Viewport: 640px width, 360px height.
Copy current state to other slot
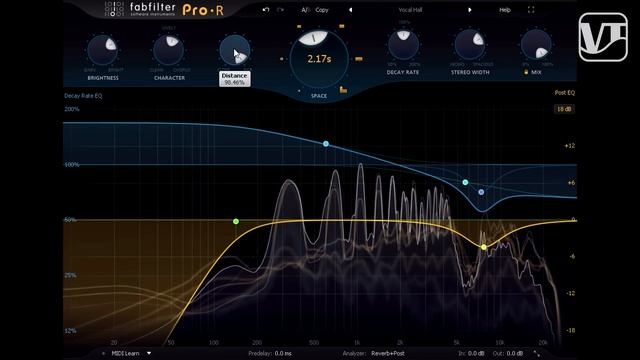coord(322,10)
